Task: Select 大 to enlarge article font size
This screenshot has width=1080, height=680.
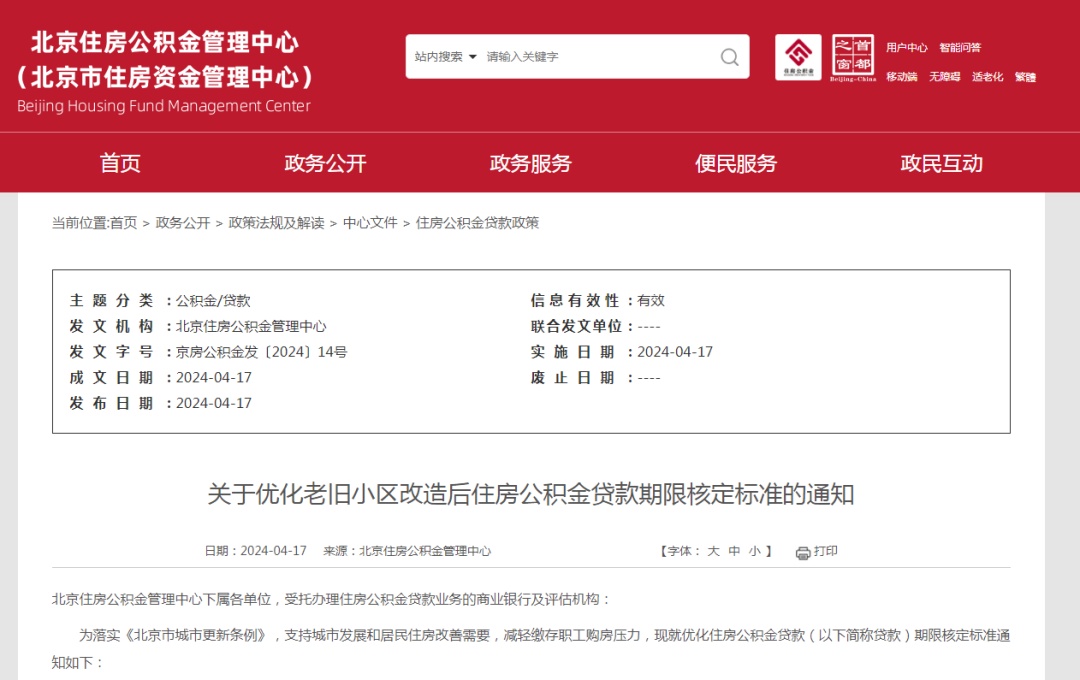Action: click(713, 550)
